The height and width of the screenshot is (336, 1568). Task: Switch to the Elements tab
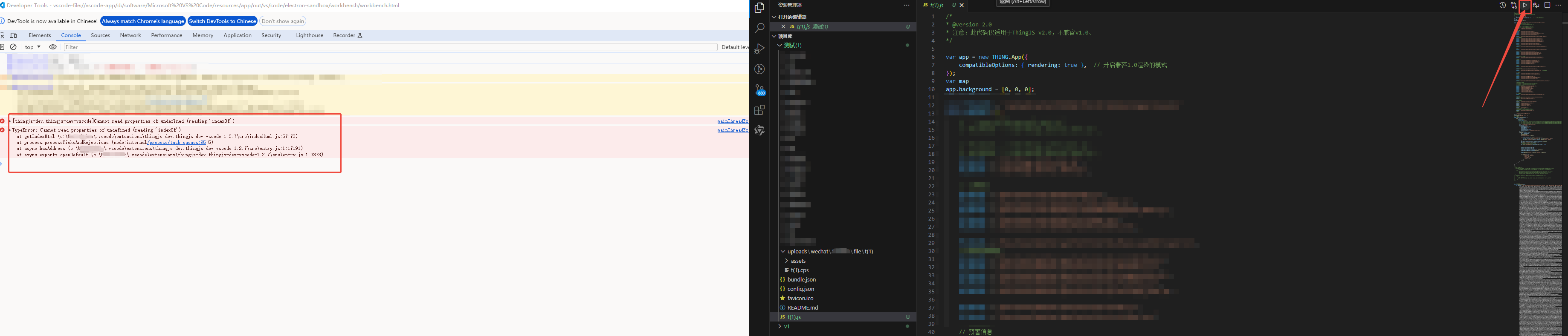(40, 35)
